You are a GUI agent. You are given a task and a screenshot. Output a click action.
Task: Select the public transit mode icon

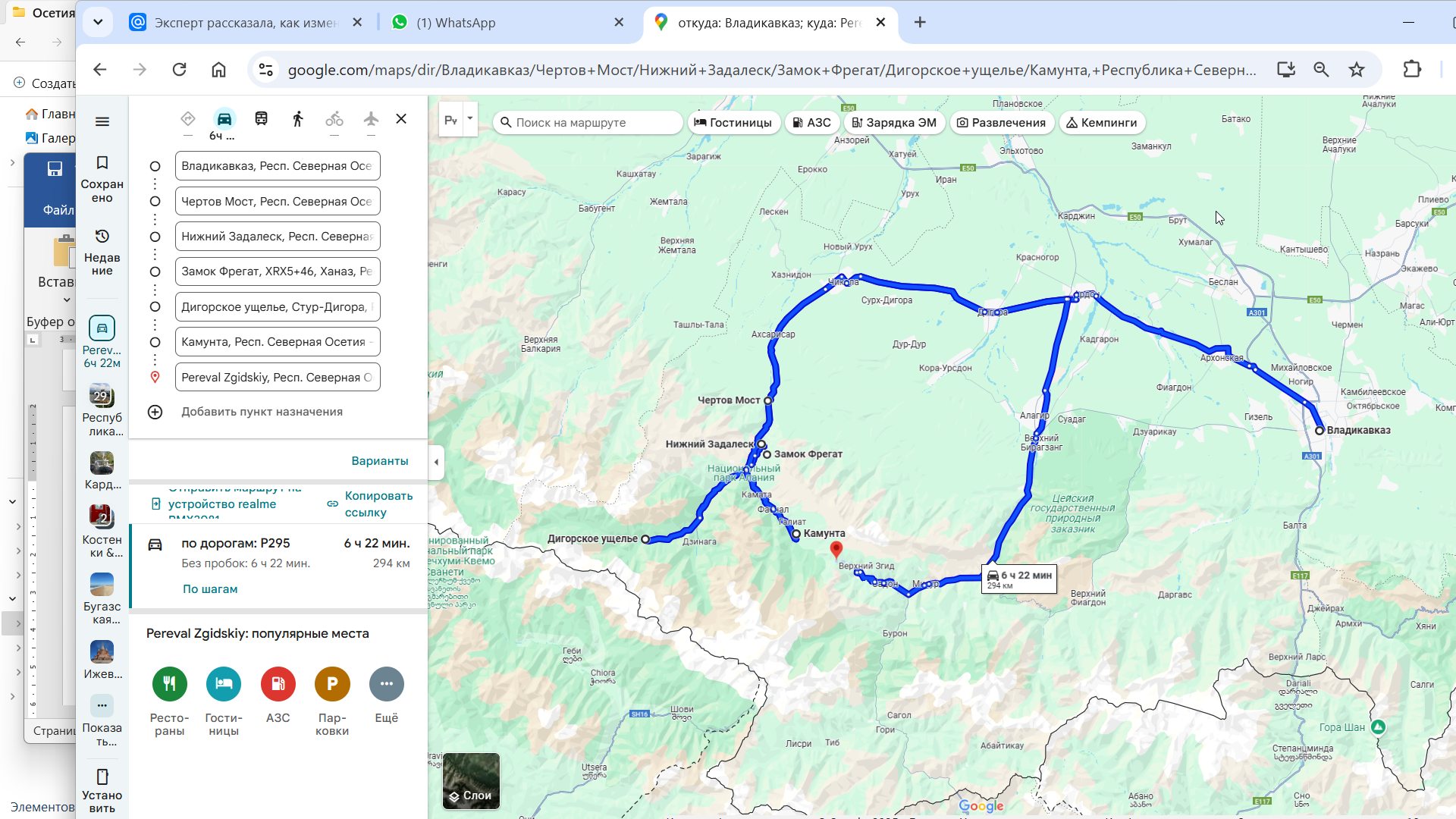261,119
